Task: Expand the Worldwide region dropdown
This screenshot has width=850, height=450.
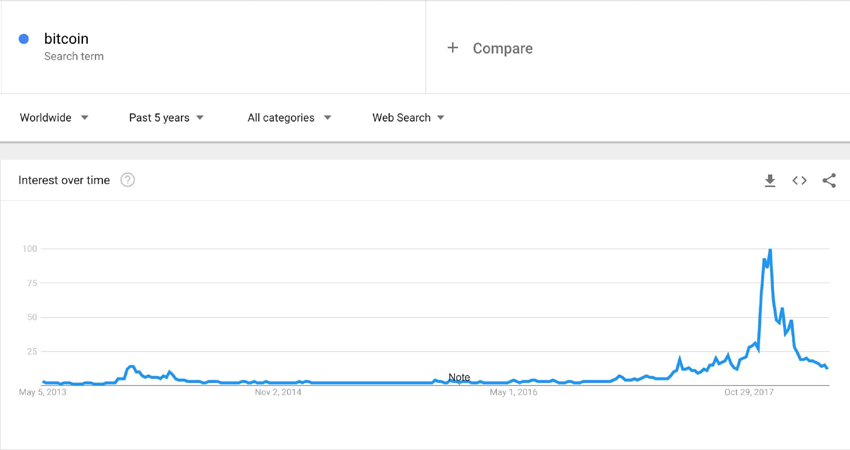Action: click(x=54, y=118)
